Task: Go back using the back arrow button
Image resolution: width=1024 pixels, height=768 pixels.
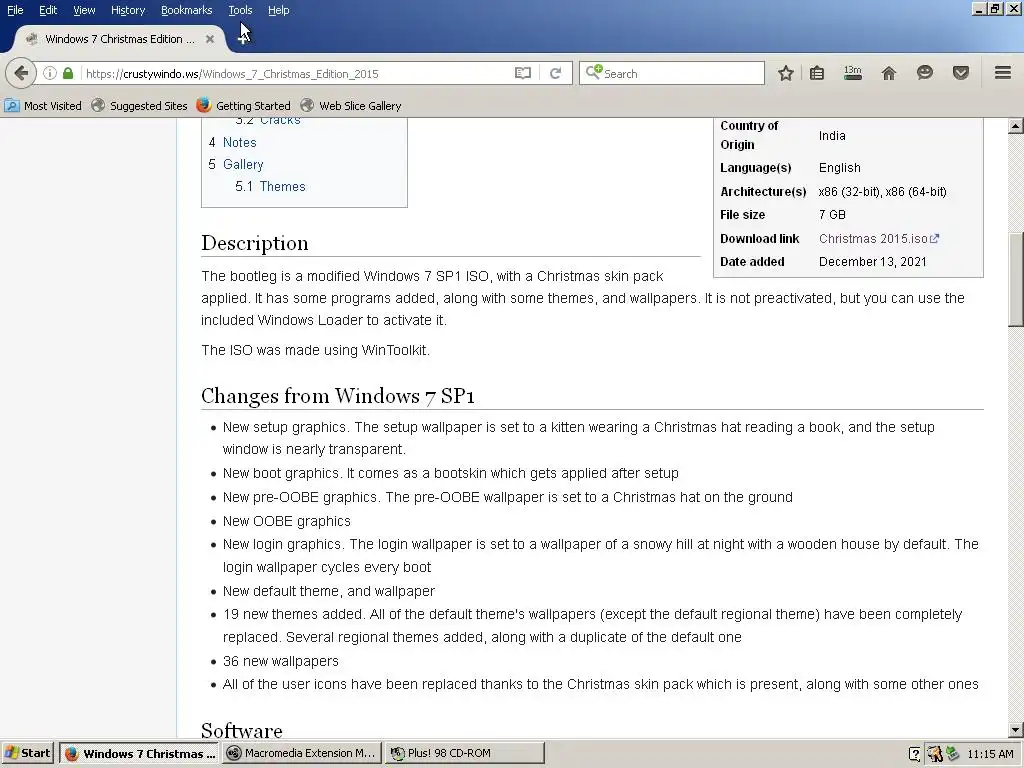Action: coord(21,73)
